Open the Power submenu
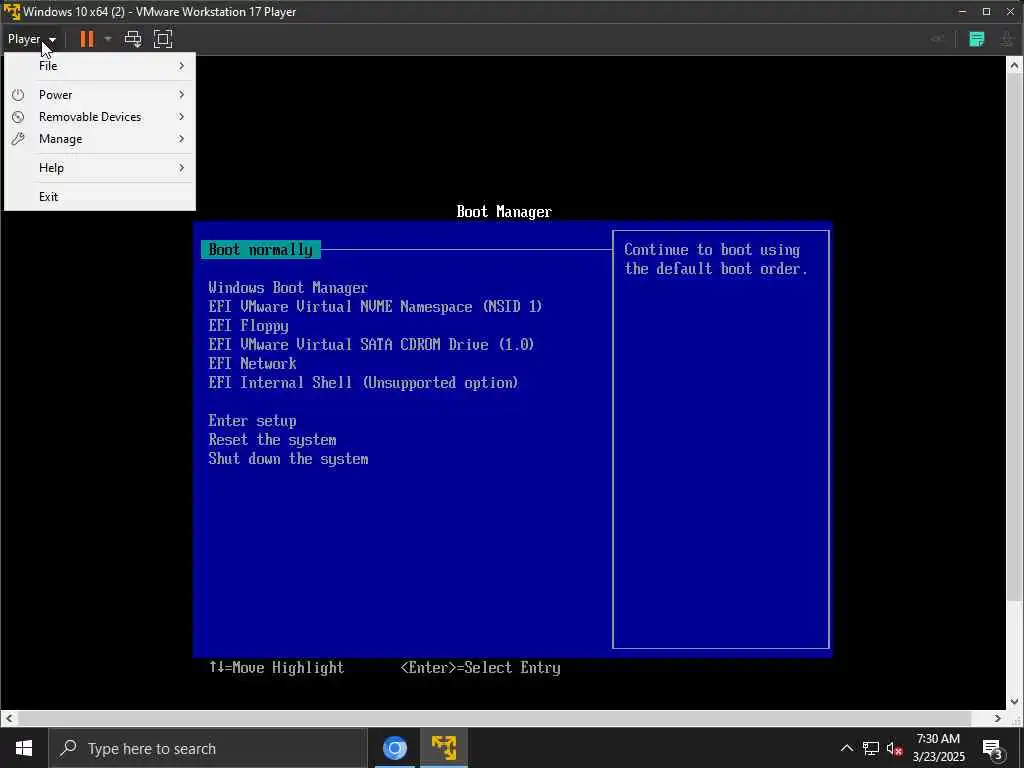Viewport: 1024px width, 768px height. click(x=100, y=95)
